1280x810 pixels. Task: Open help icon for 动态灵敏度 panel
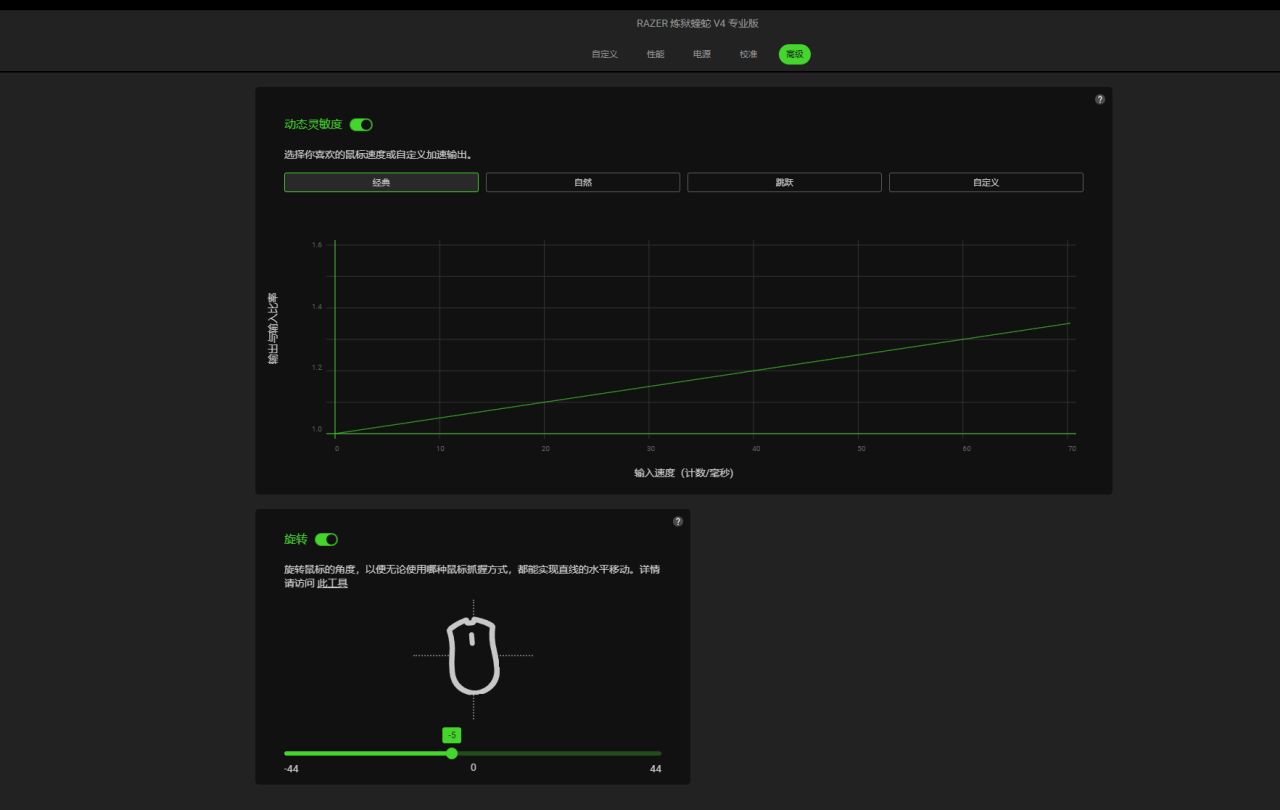pos(1100,99)
